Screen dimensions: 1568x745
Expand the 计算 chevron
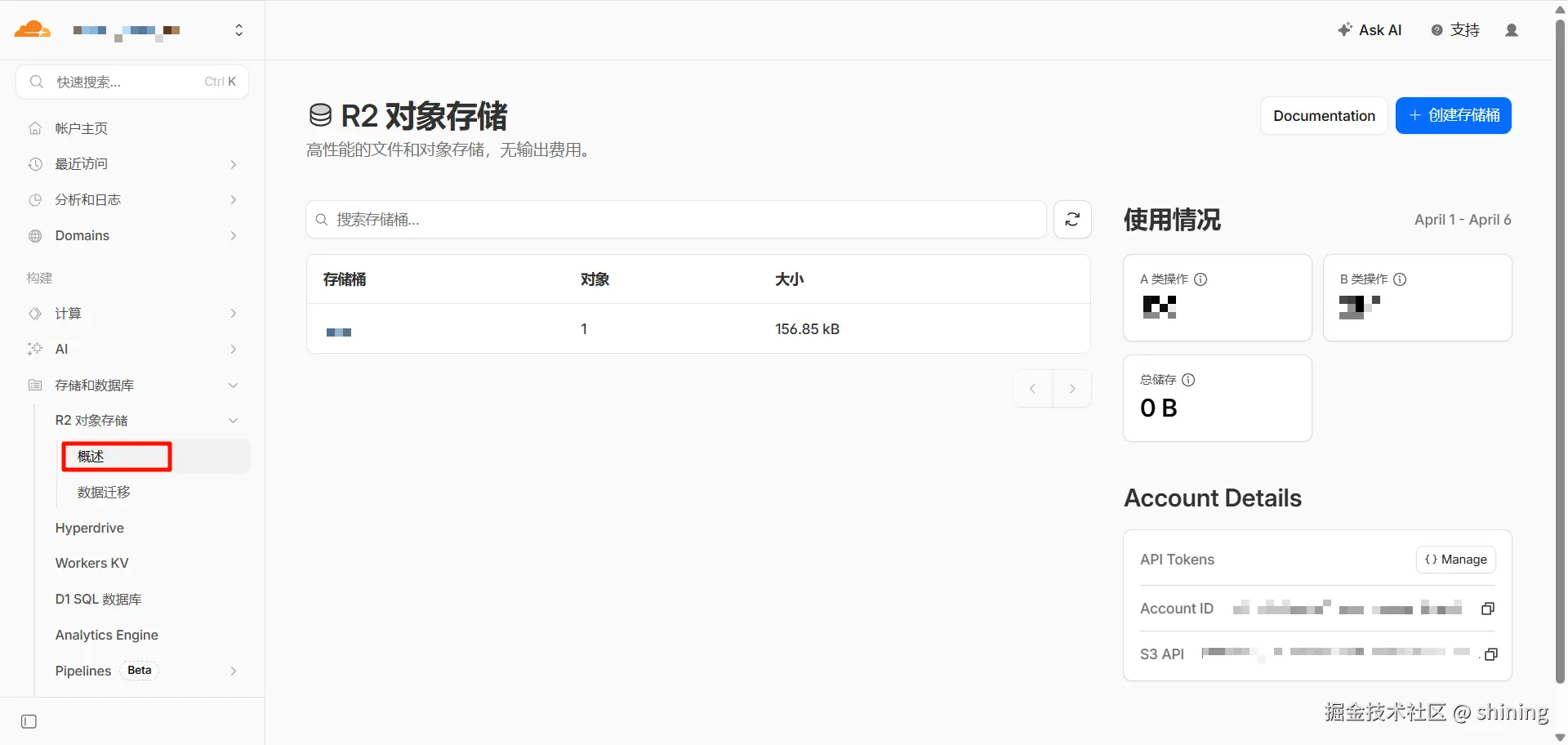click(234, 314)
